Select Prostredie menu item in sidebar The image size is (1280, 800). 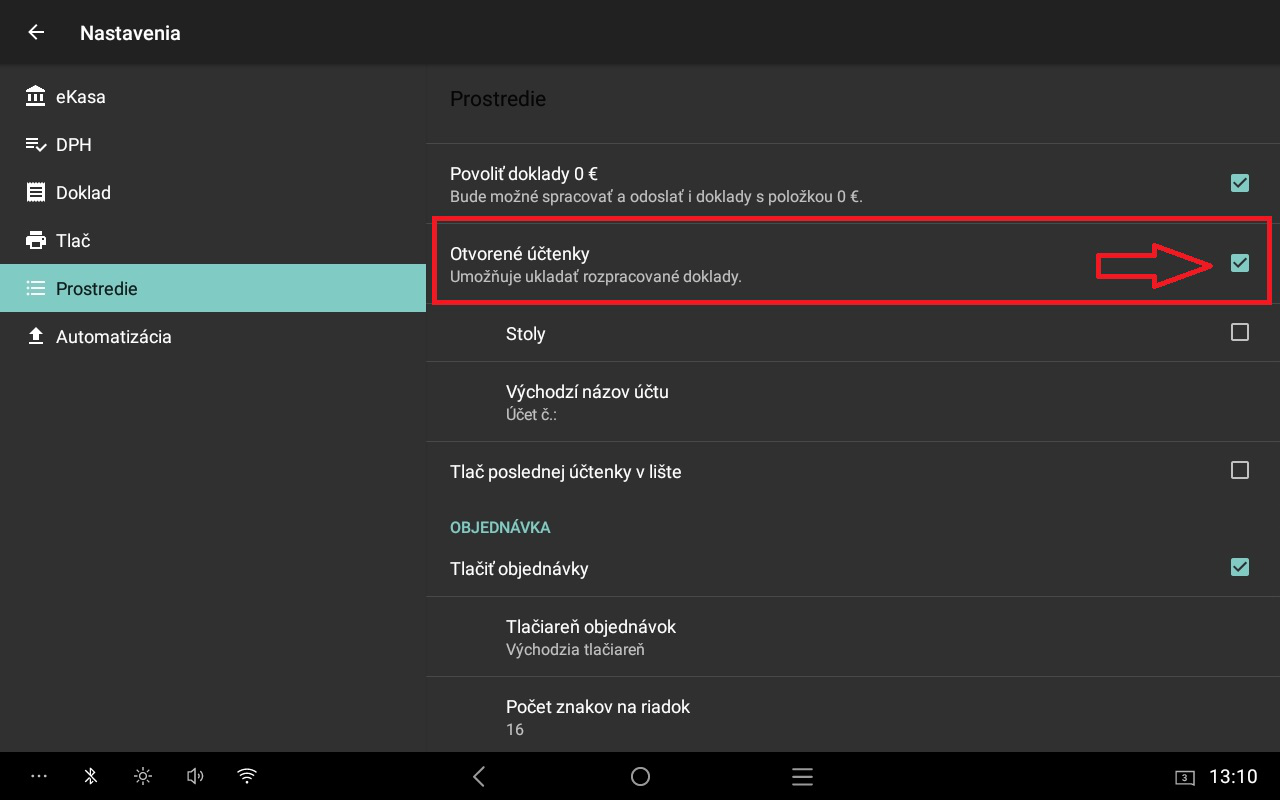(x=213, y=288)
